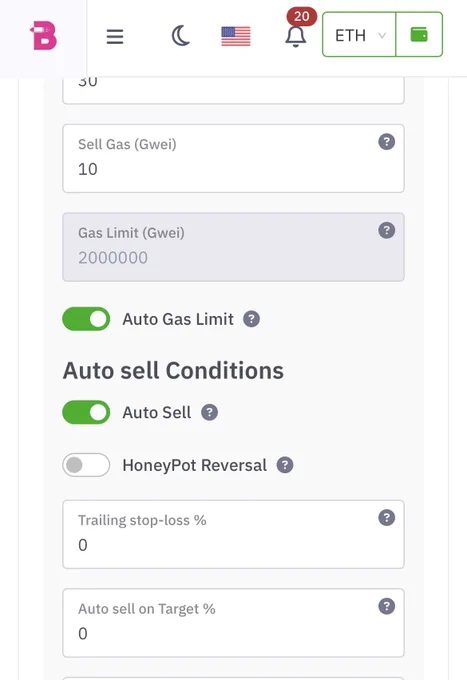Show help for Auto Sell toggle

(209, 412)
